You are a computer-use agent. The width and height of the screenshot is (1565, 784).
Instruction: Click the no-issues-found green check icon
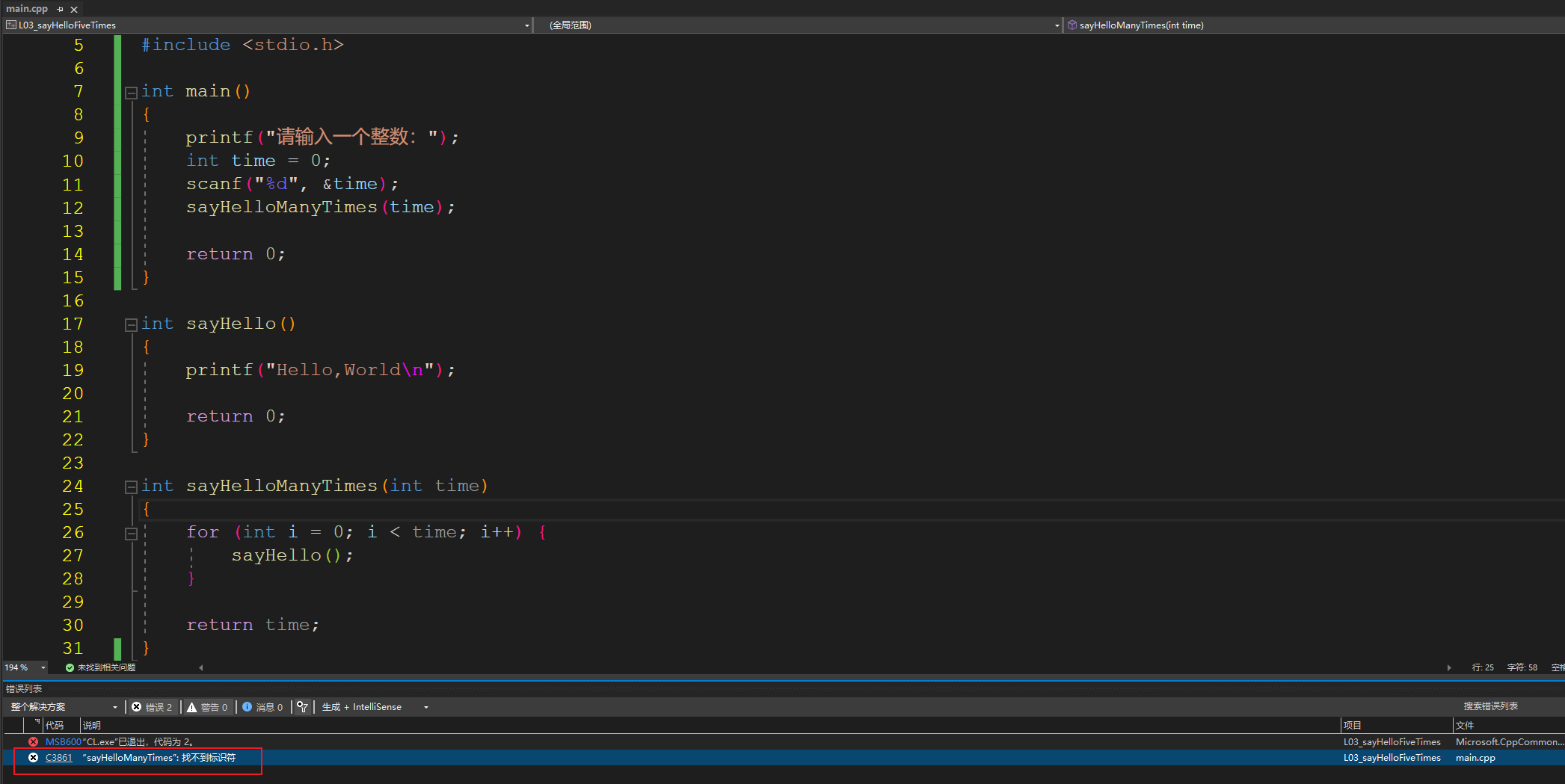(x=70, y=667)
